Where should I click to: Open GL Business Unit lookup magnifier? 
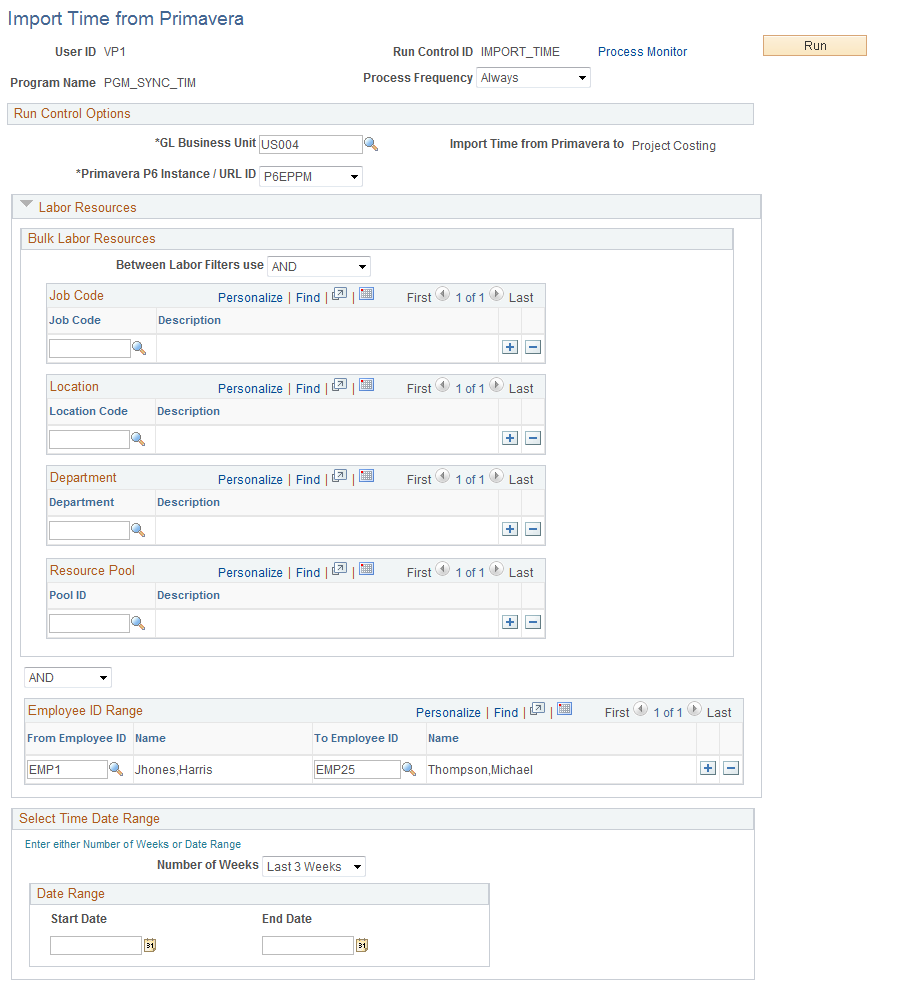point(371,145)
